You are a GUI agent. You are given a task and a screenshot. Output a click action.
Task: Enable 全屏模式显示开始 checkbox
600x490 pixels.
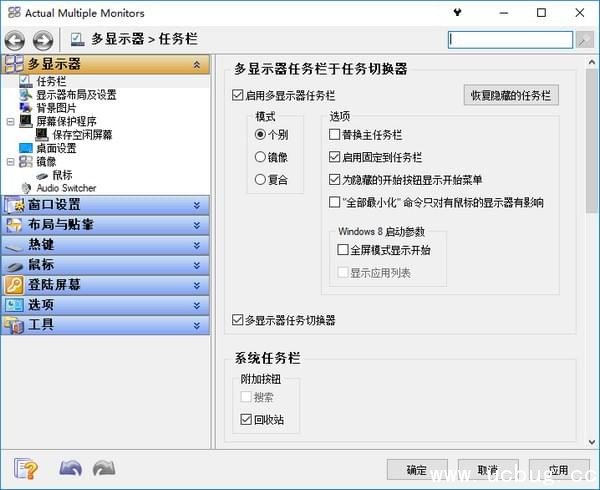[343, 250]
